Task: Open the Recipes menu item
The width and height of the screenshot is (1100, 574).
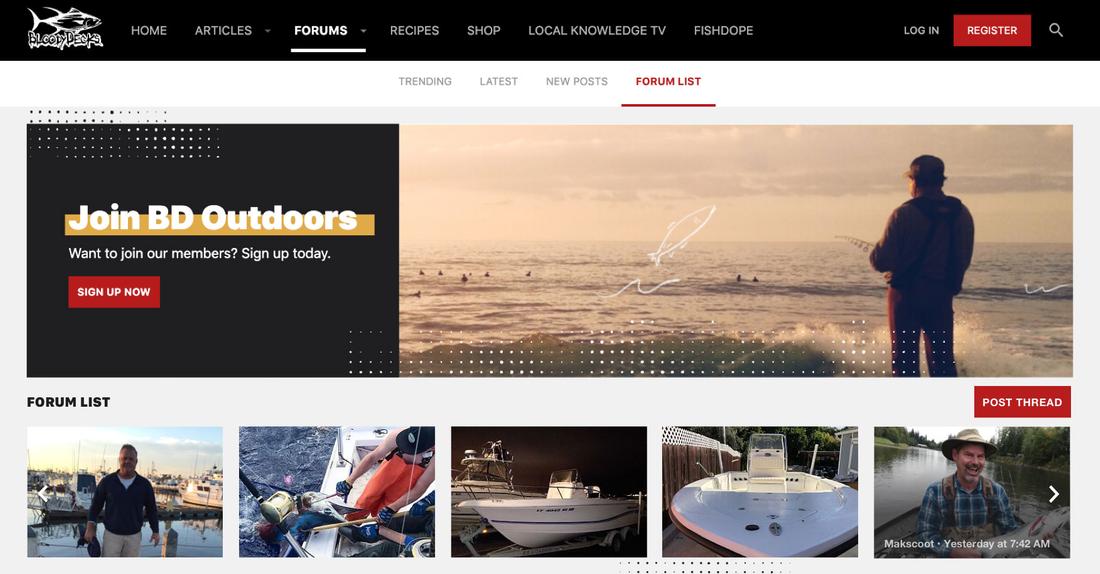Action: click(x=414, y=30)
